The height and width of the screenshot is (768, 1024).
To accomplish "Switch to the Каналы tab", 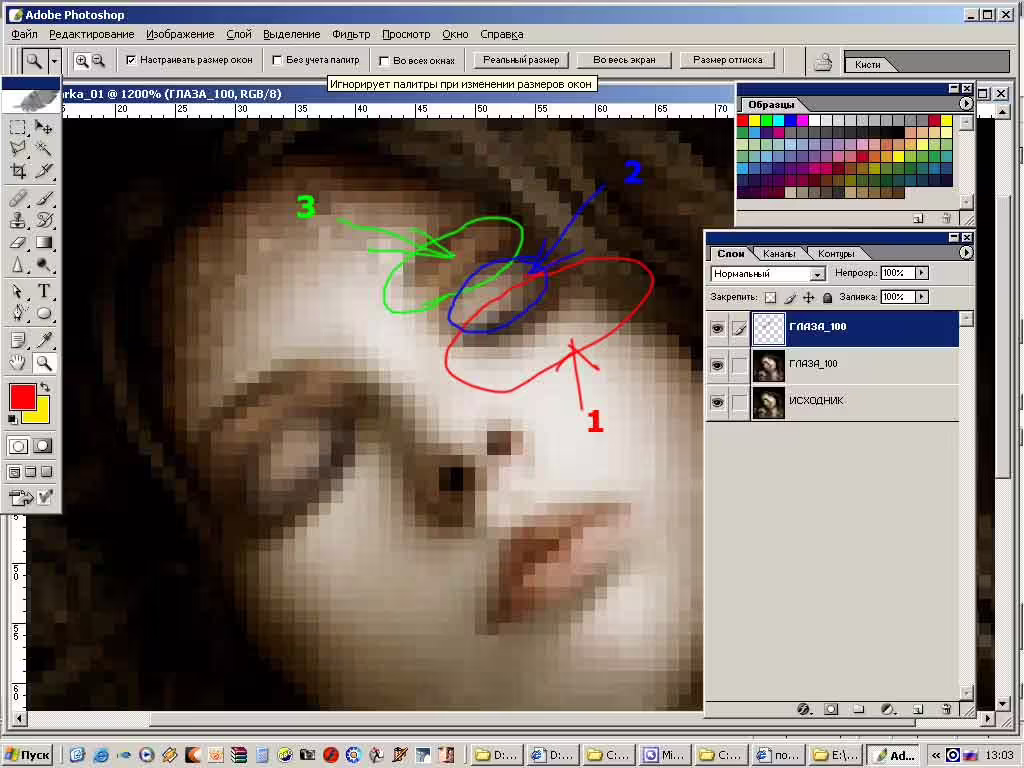I will pos(779,253).
